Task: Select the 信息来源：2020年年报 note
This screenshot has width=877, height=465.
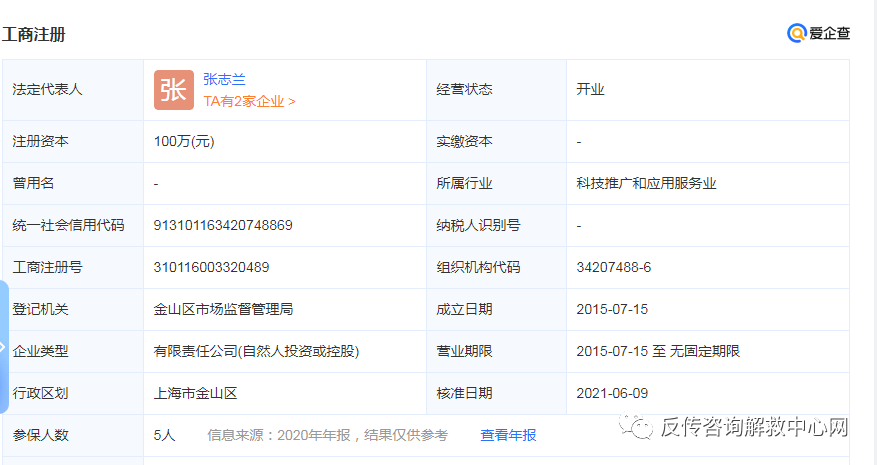Action: click(327, 435)
